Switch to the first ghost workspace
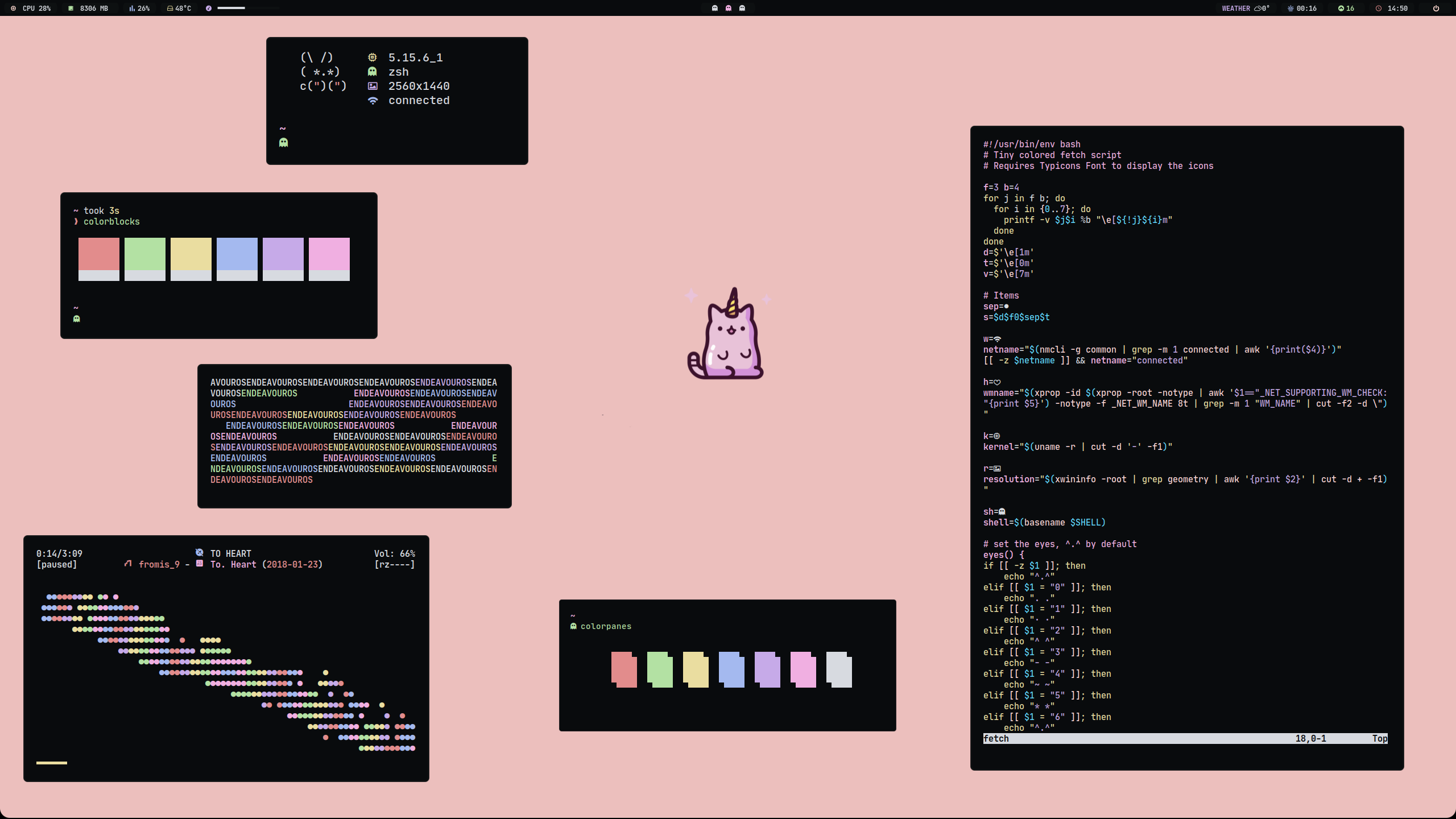 click(715, 9)
